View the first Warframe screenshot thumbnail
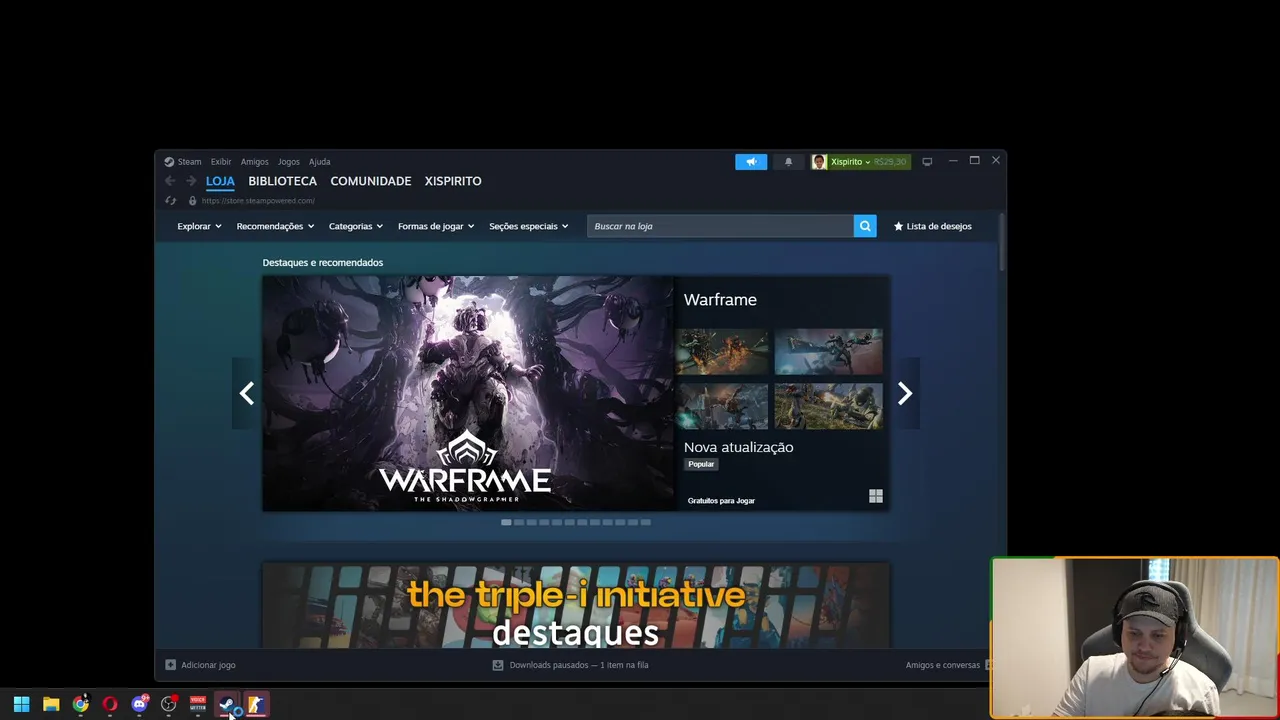Screen dimensions: 1280x720 [x=722, y=352]
